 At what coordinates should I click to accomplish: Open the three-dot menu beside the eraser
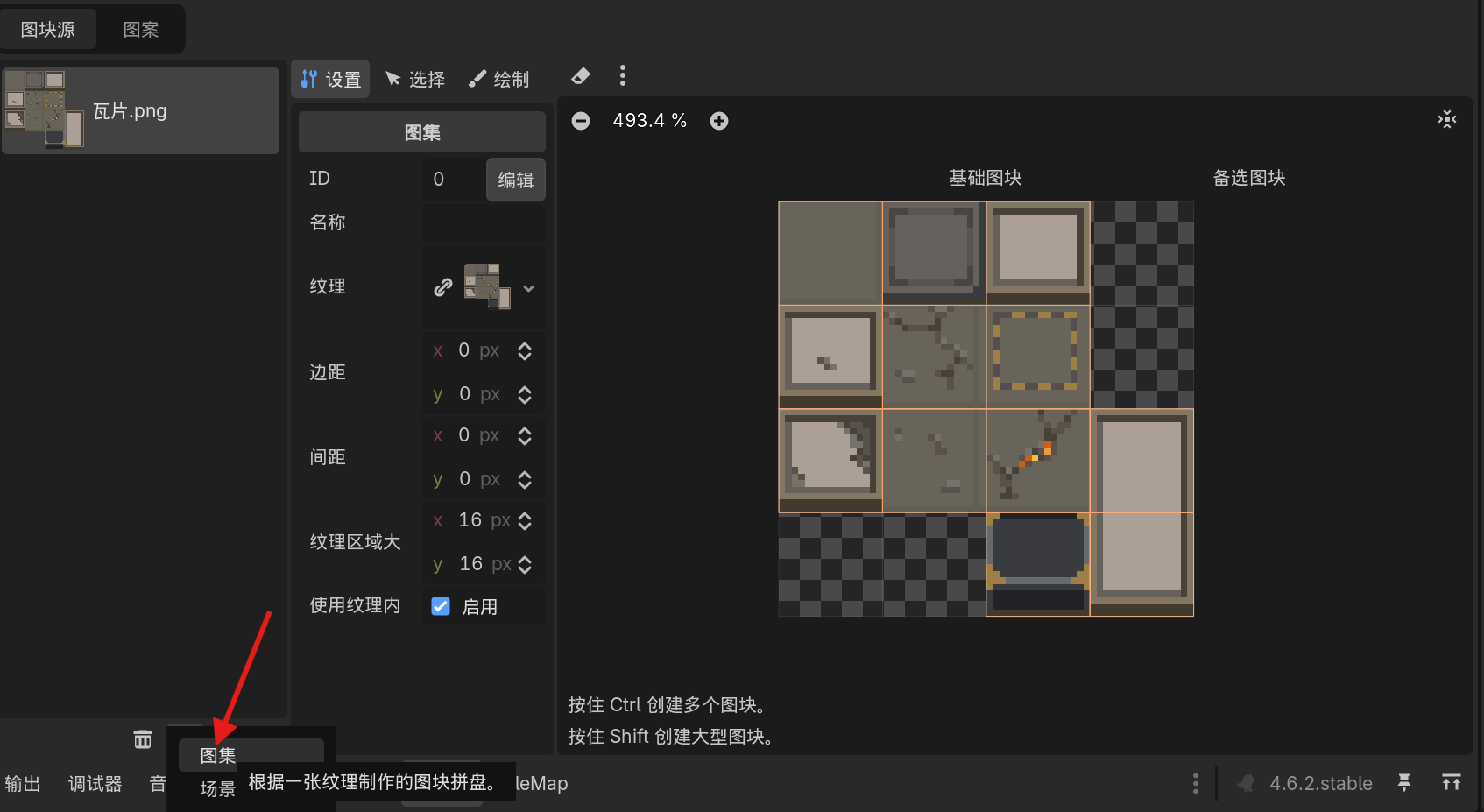coord(623,76)
